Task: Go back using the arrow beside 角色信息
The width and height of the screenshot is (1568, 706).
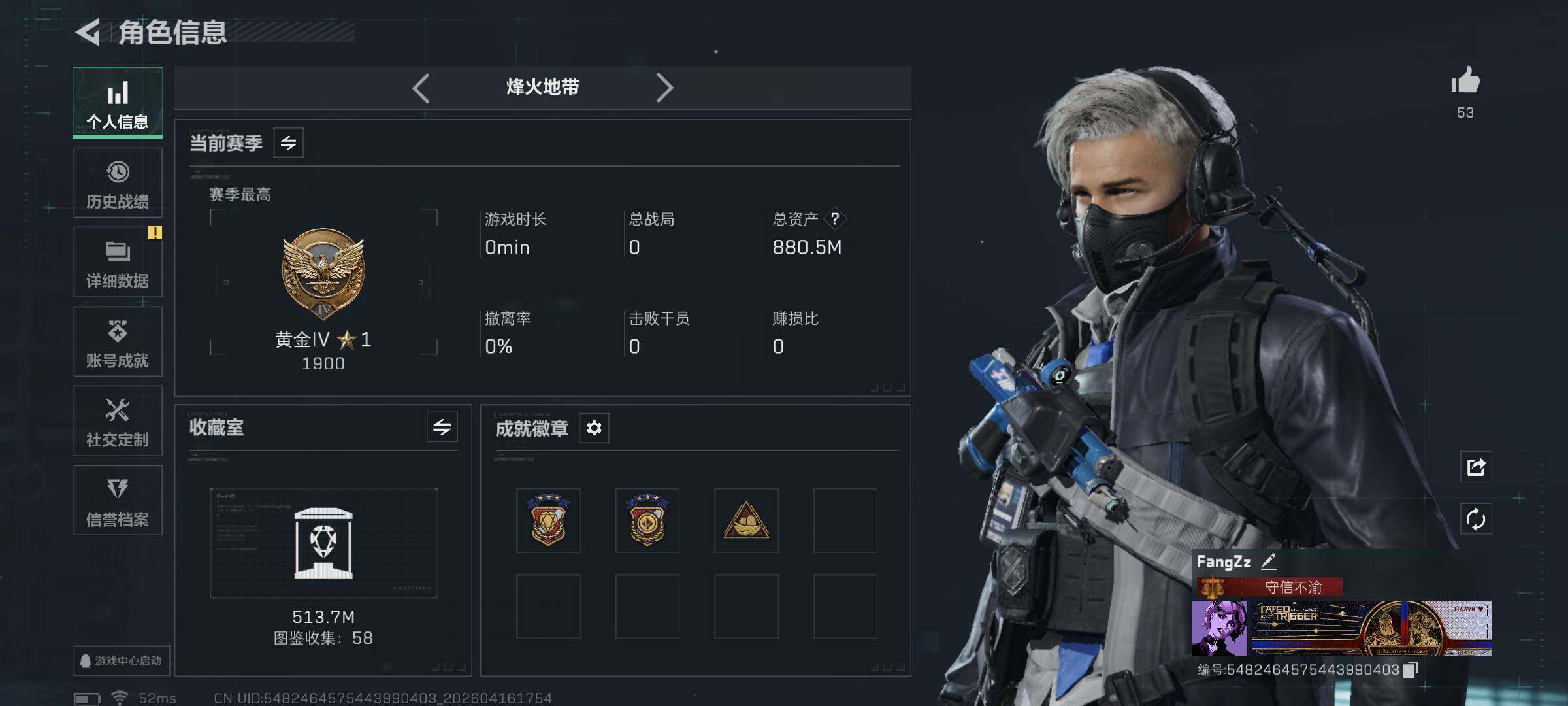Action: pyautogui.click(x=88, y=32)
